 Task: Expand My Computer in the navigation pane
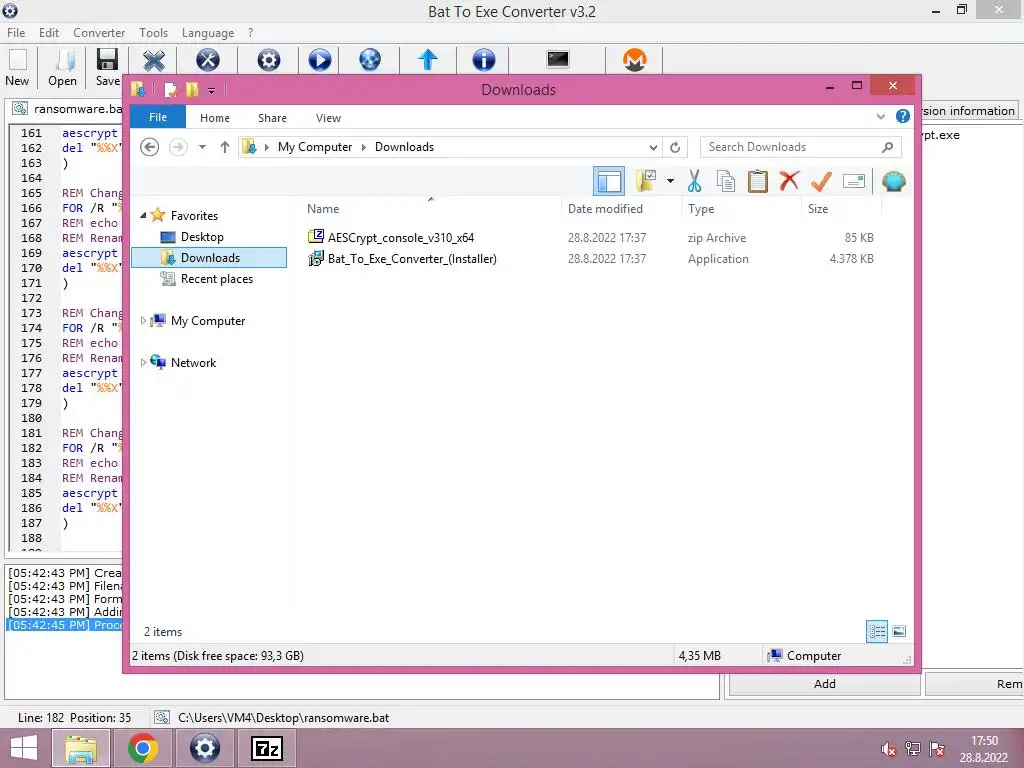(x=143, y=321)
